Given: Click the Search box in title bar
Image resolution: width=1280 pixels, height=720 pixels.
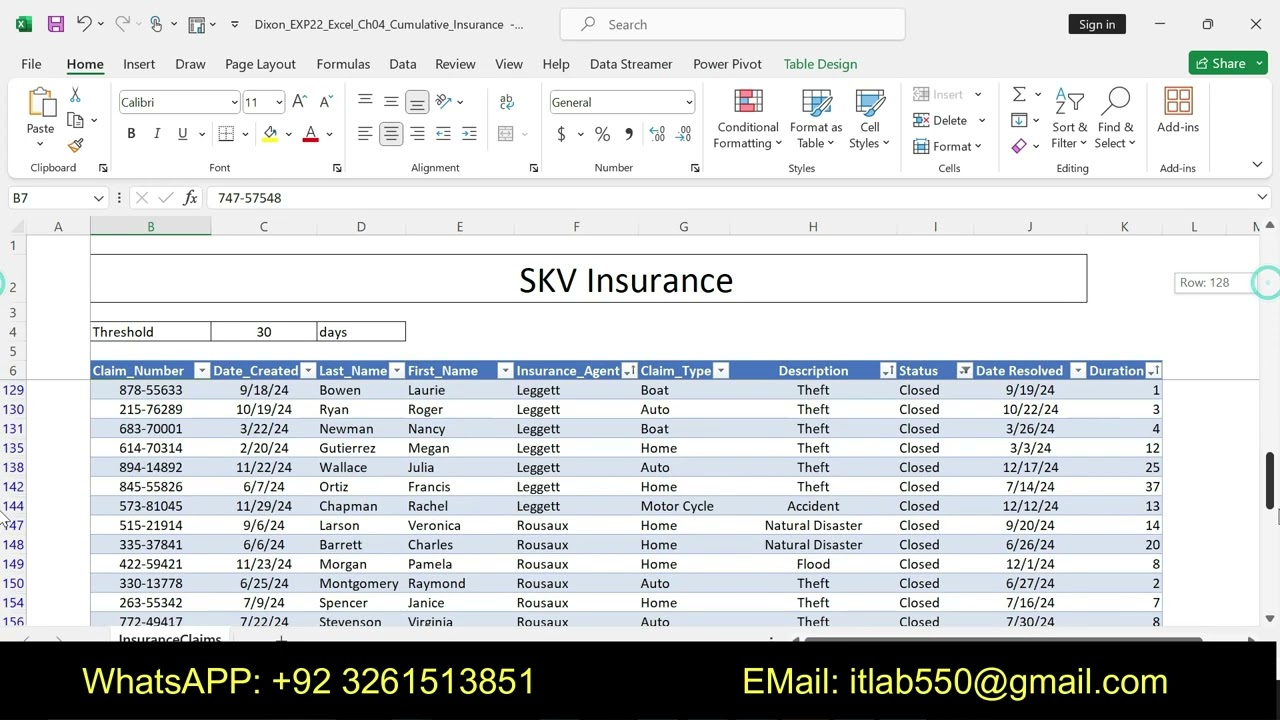Looking at the screenshot, I should [x=732, y=24].
